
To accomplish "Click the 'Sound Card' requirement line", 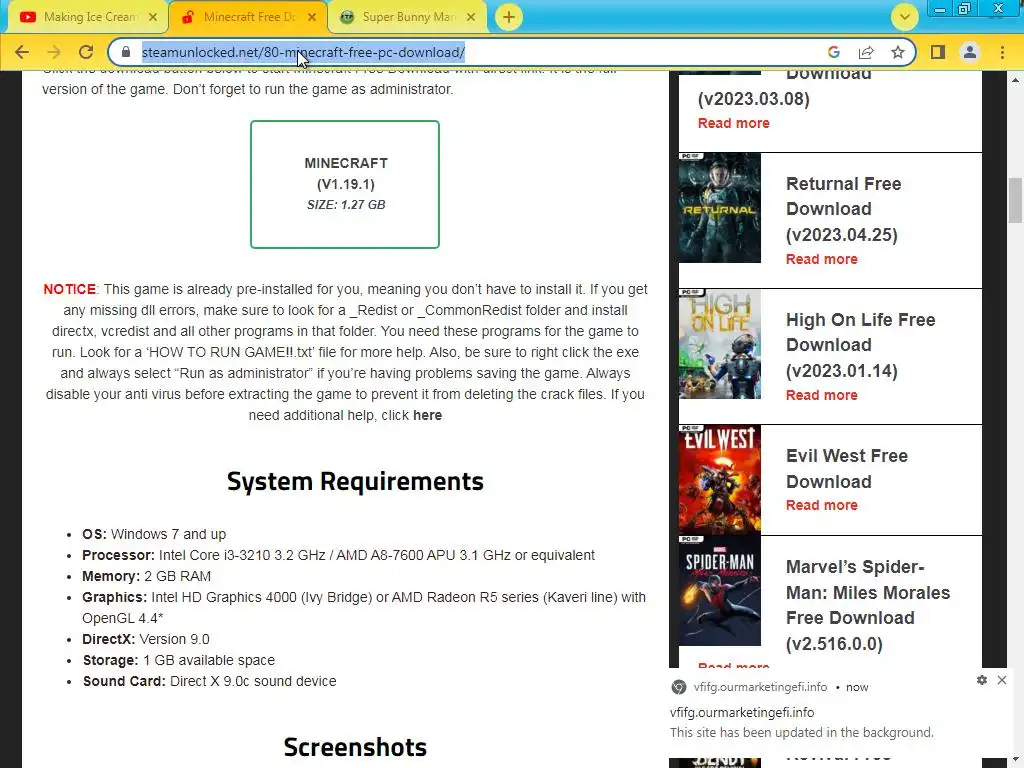I will 209,681.
